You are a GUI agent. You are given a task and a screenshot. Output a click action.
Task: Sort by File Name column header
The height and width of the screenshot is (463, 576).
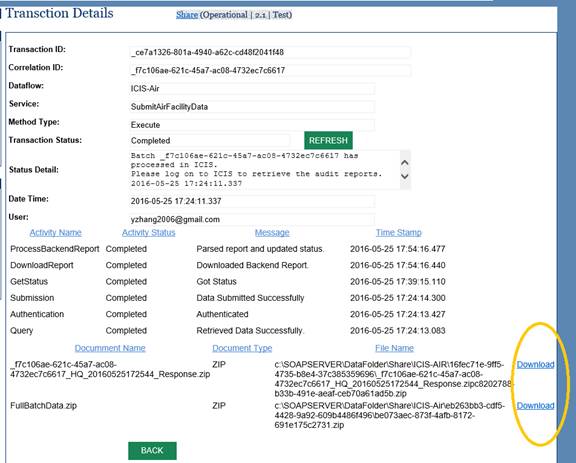[x=394, y=348]
